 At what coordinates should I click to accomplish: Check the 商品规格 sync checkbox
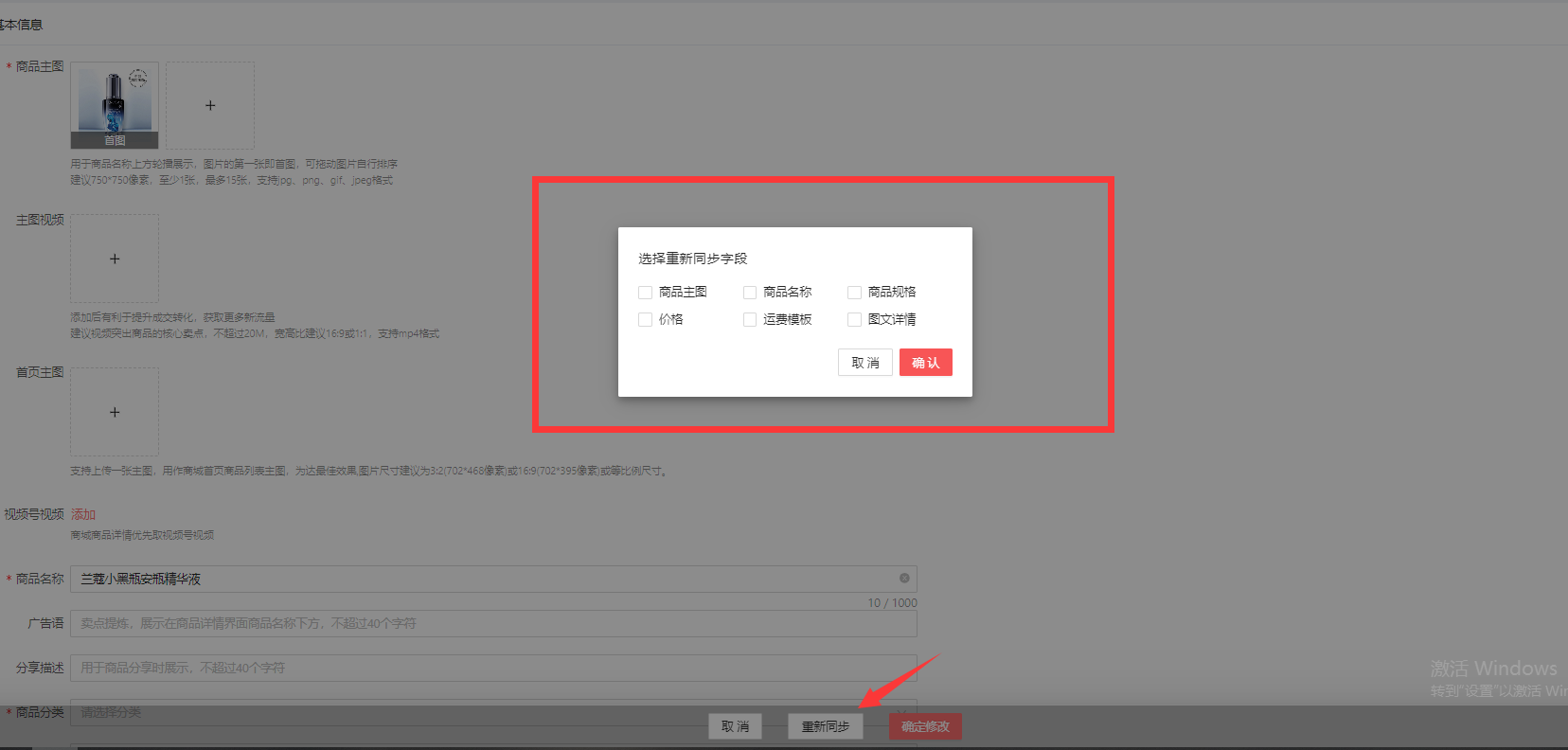pyautogui.click(x=854, y=293)
